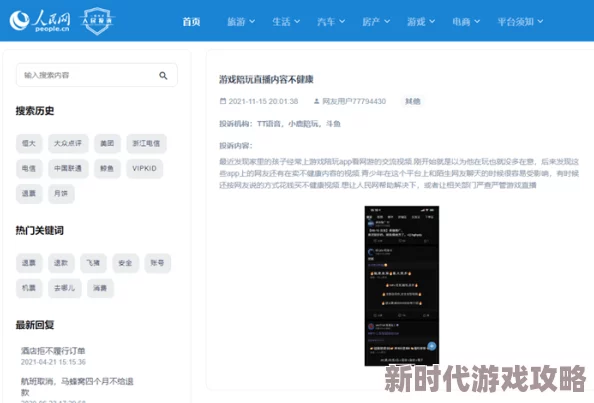Image resolution: width=594 pixels, height=403 pixels.
Task: Expand the 电商 dropdown menu
Action: (x=466, y=22)
